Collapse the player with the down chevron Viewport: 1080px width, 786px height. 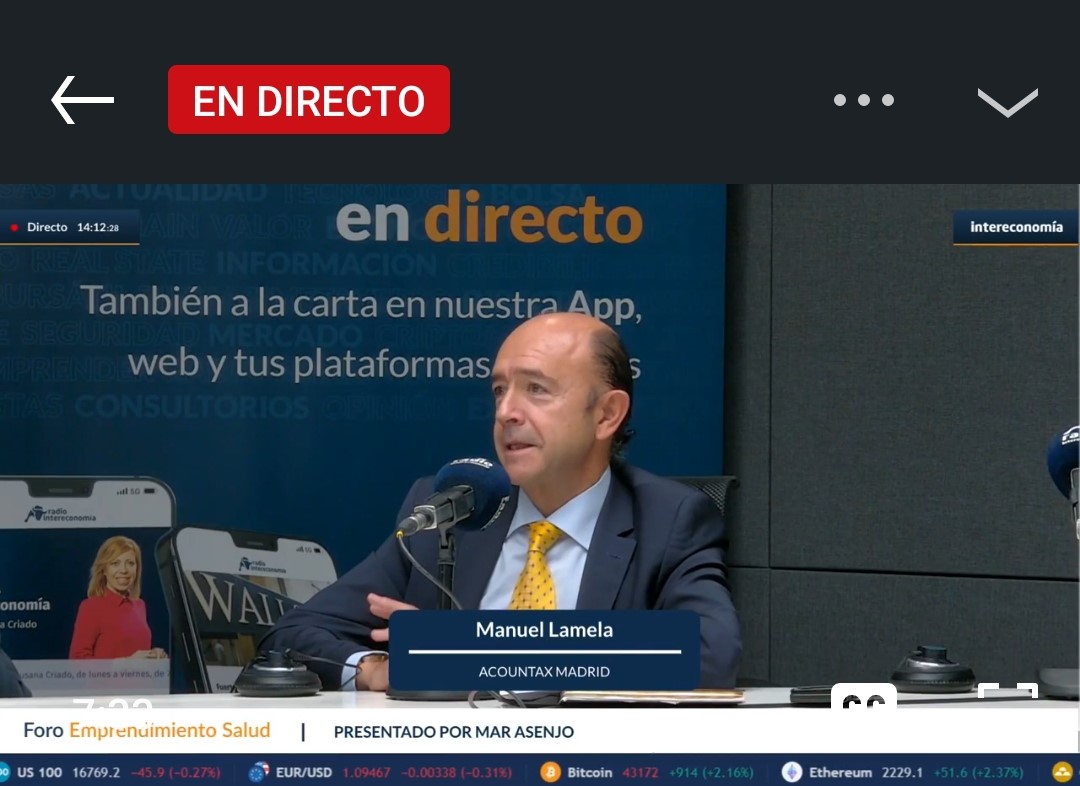coord(1007,101)
